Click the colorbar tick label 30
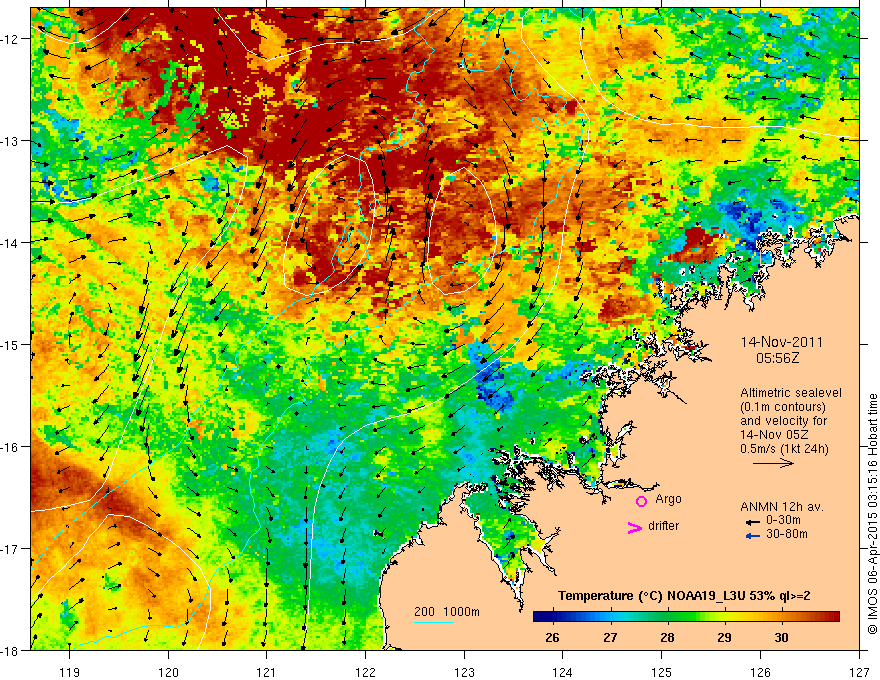Viewport: 880px width, 680px height. (781, 637)
